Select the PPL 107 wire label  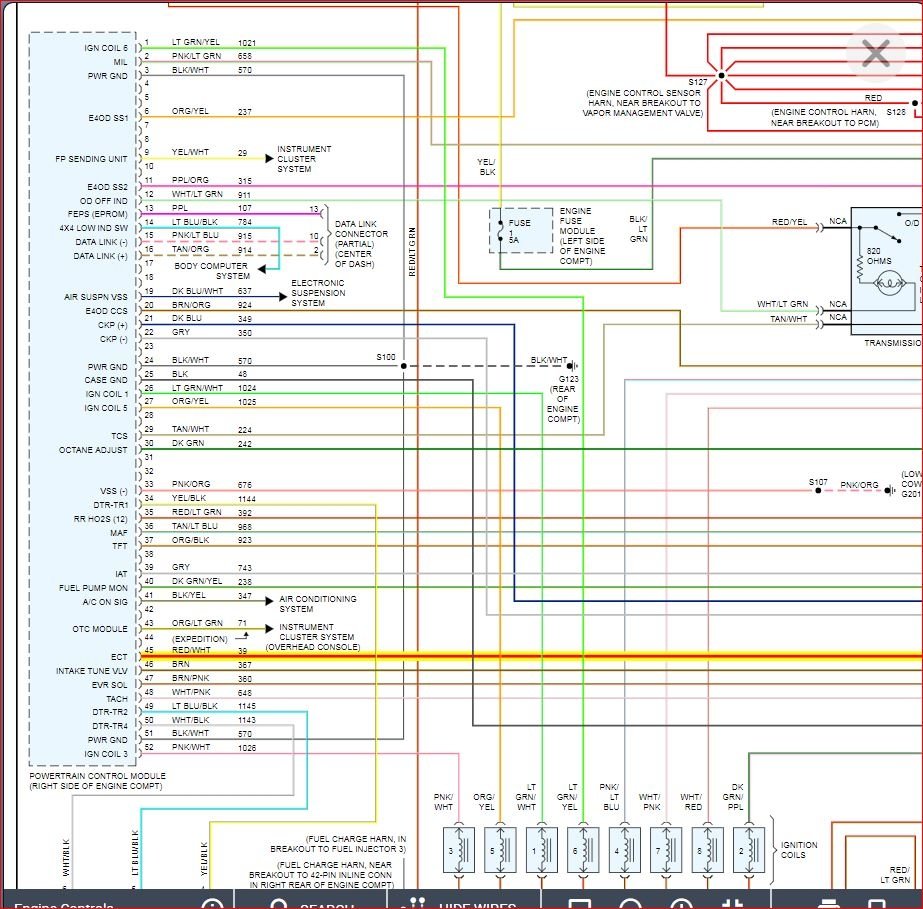[x=211, y=208]
